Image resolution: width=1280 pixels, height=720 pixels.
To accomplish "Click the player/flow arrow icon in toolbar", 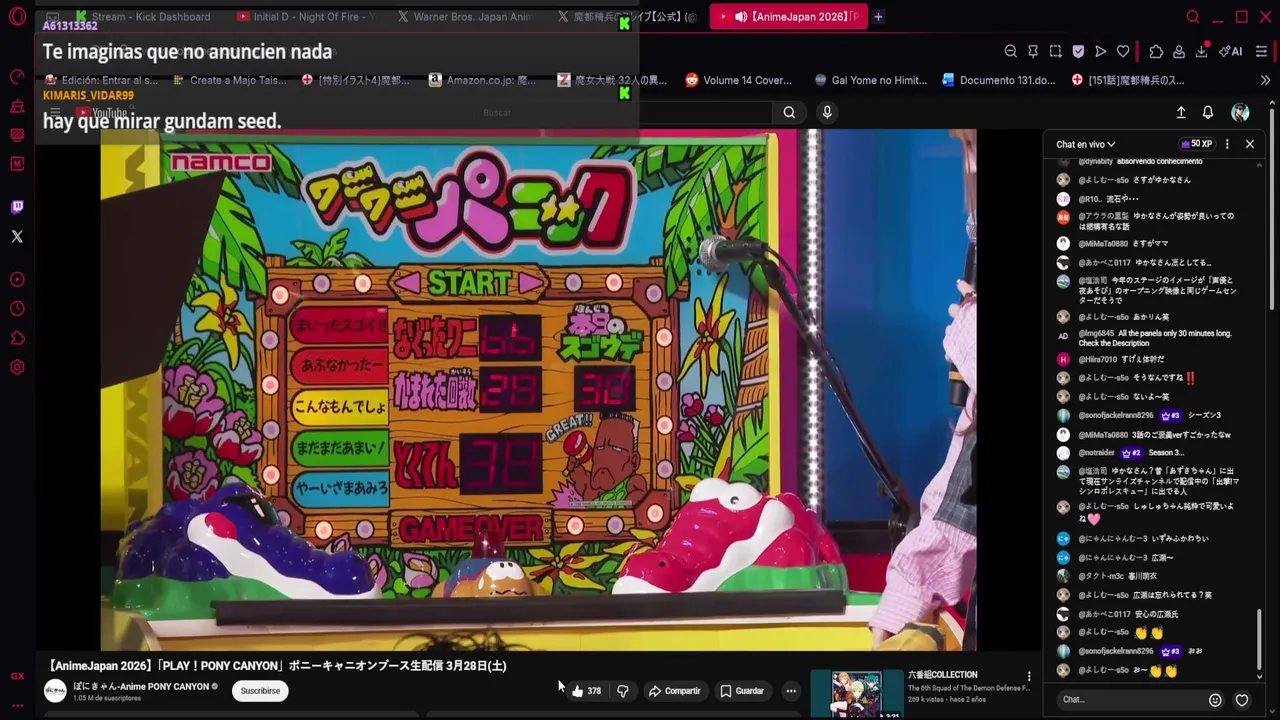I will coord(1101,51).
